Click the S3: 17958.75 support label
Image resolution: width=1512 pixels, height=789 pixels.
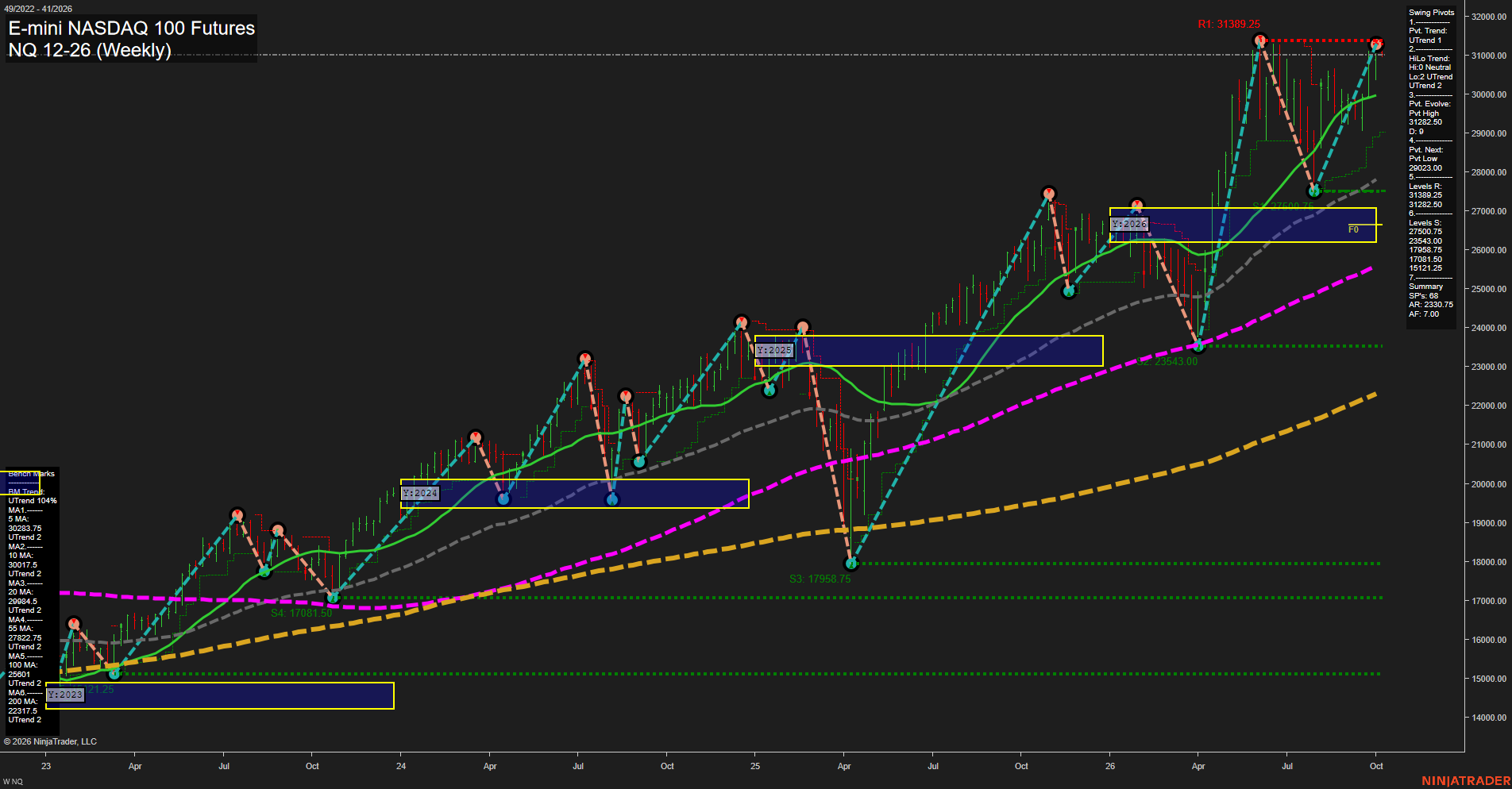[820, 579]
